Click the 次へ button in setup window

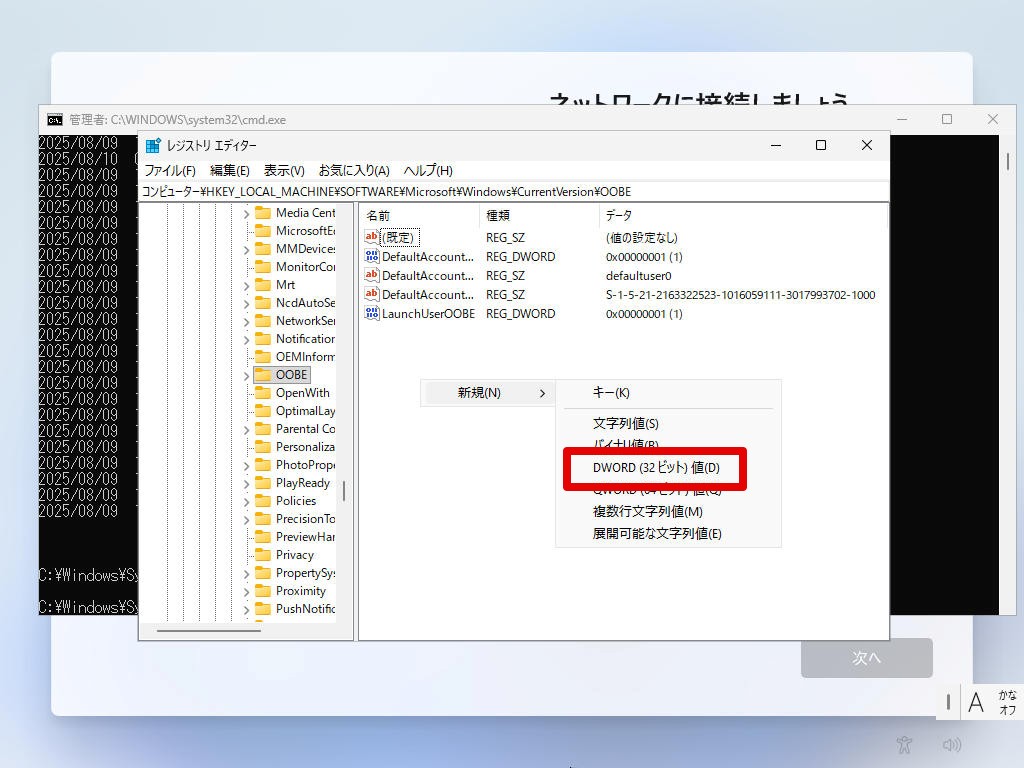(867, 658)
